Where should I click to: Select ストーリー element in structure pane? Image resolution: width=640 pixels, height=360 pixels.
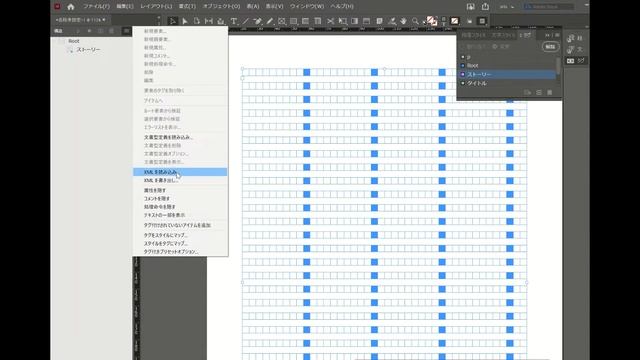tap(88, 49)
